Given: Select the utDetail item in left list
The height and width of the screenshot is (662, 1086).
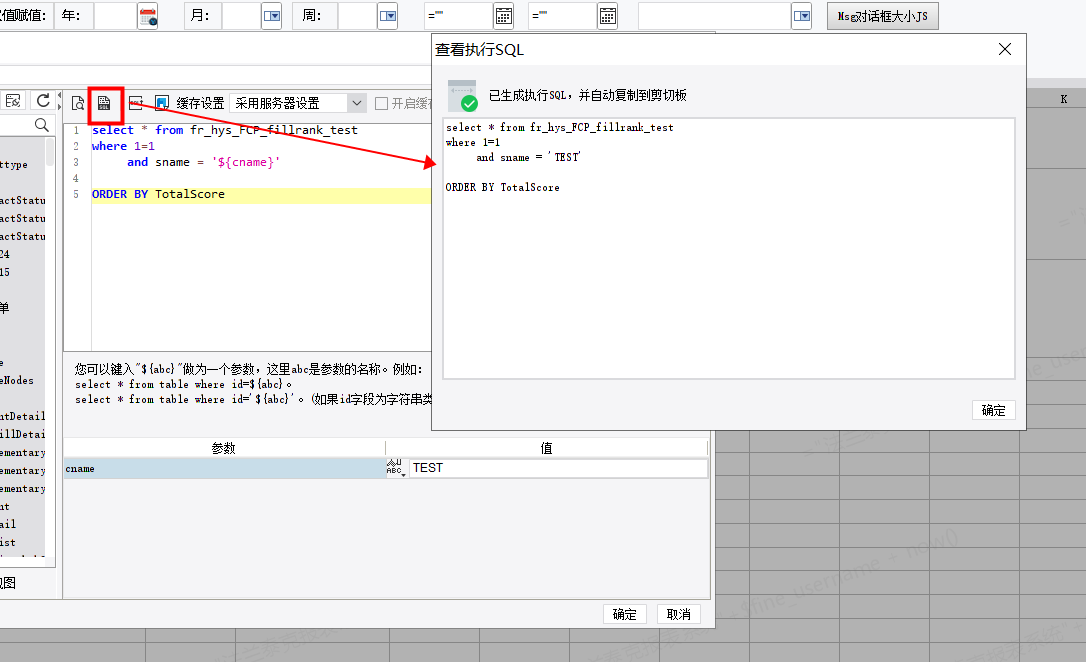Looking at the screenshot, I should coord(22,416).
